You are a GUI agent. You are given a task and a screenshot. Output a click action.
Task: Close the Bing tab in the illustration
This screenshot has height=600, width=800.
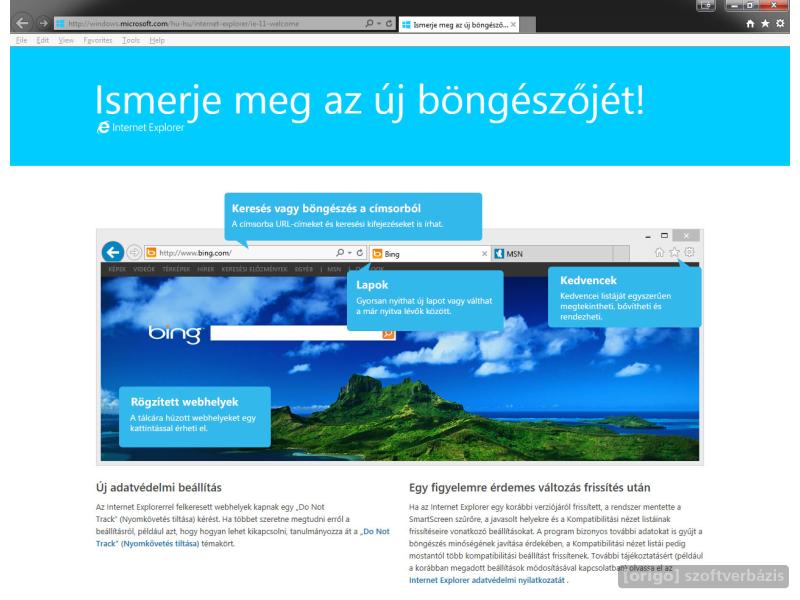coord(484,254)
